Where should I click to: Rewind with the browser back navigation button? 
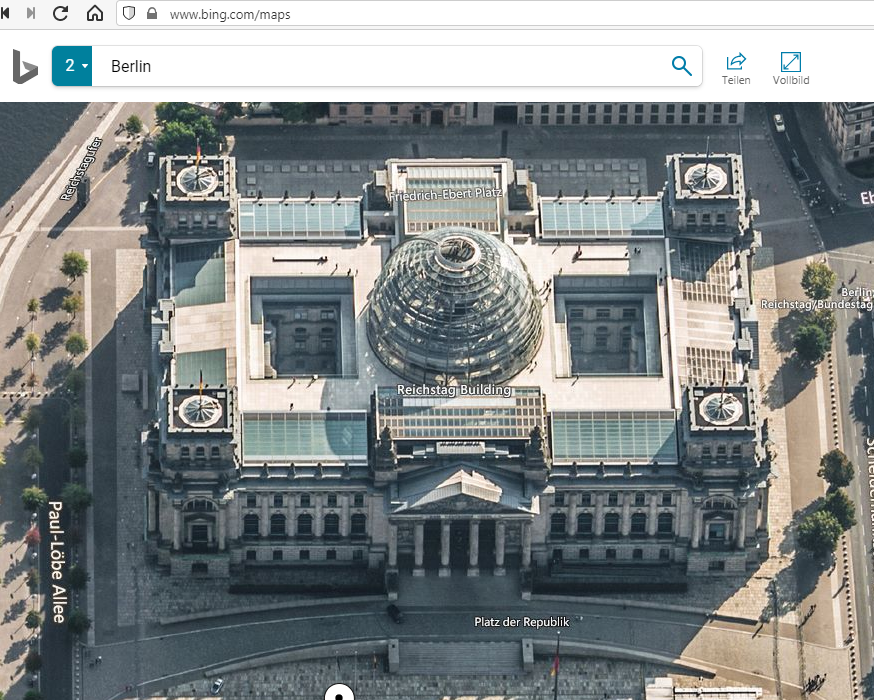(5, 13)
